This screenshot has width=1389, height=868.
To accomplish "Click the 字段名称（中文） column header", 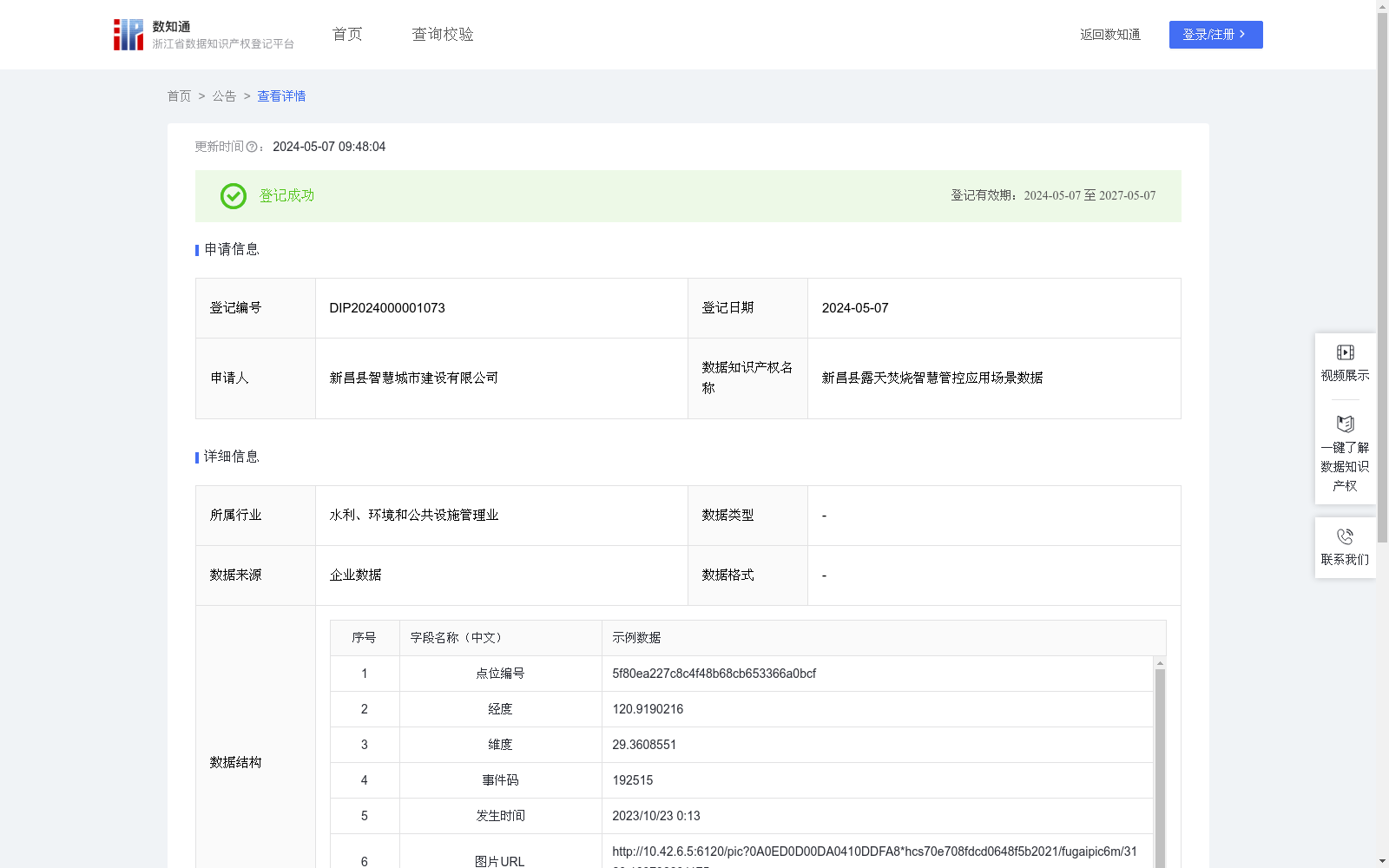I will click(x=500, y=638).
